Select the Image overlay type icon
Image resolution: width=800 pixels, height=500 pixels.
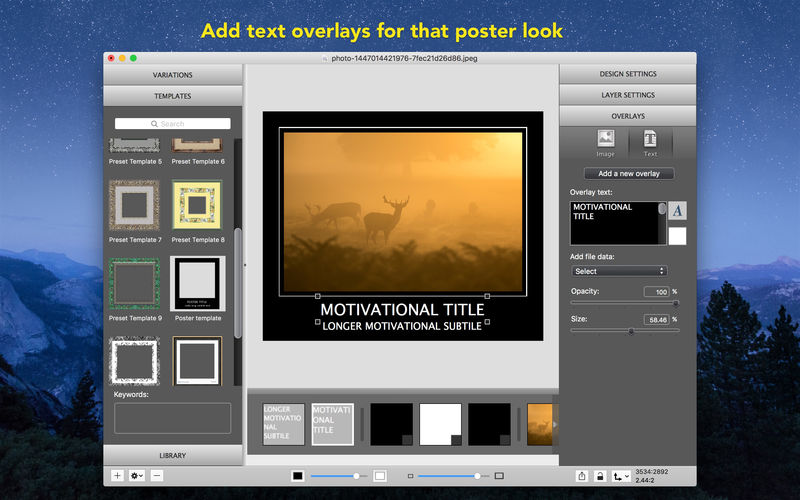click(606, 138)
